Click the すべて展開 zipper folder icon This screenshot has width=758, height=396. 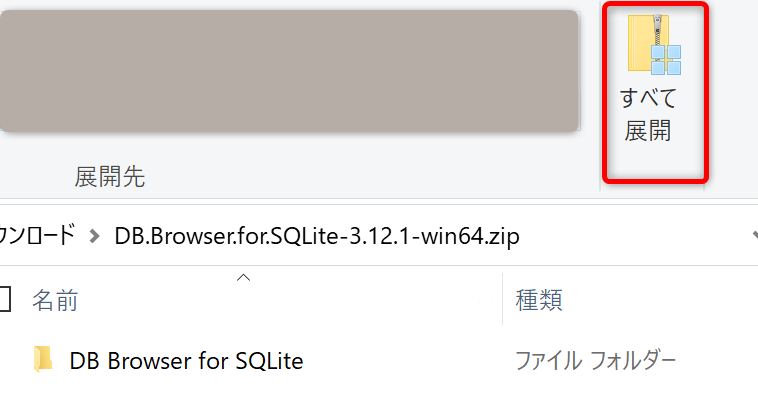pos(655,44)
